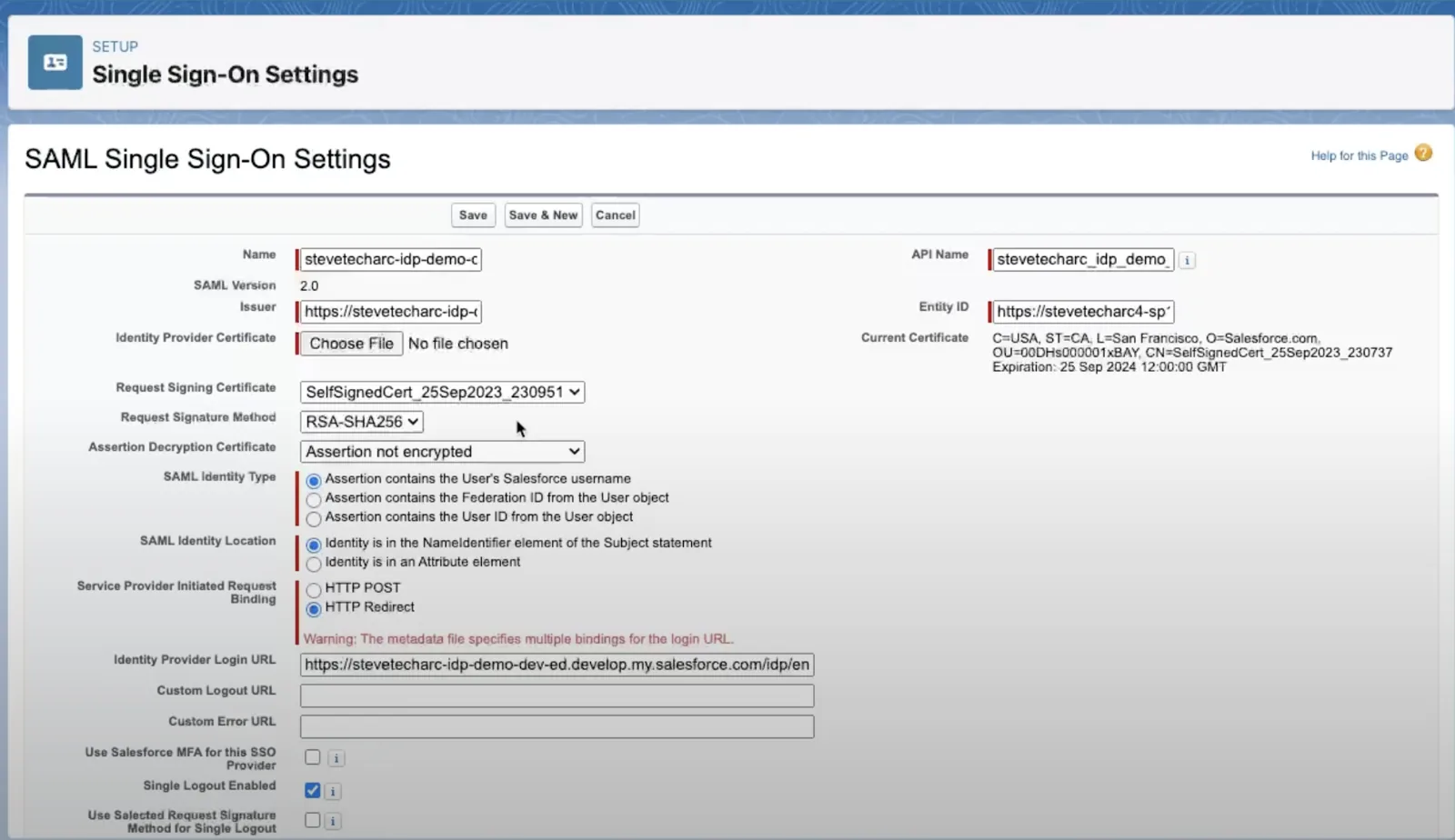This screenshot has height=840, width=1455.
Task: Click the Name input field
Action: click(391, 259)
